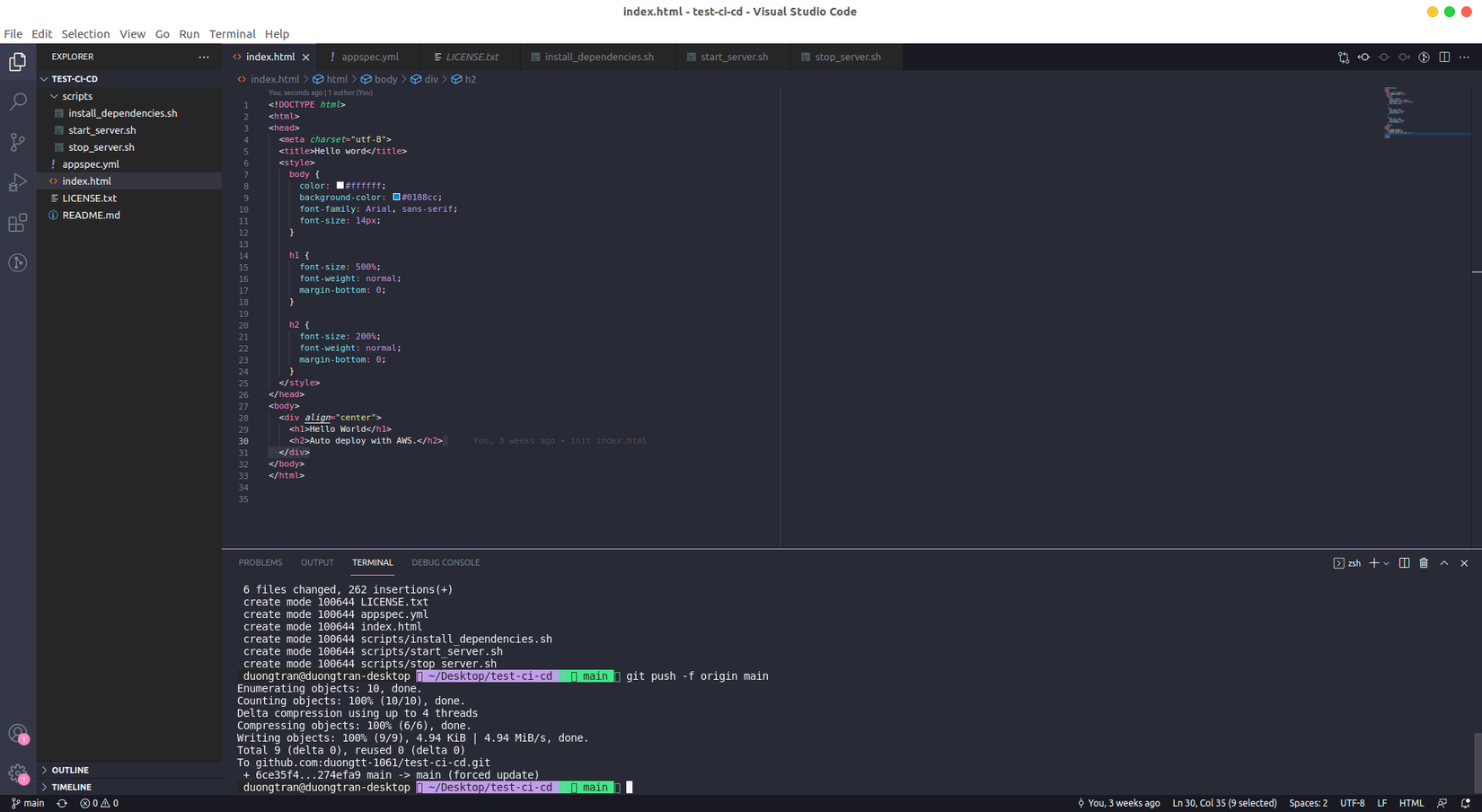
Task: Click the 'You, 3 weeks ago' blame status
Action: pos(1118,804)
